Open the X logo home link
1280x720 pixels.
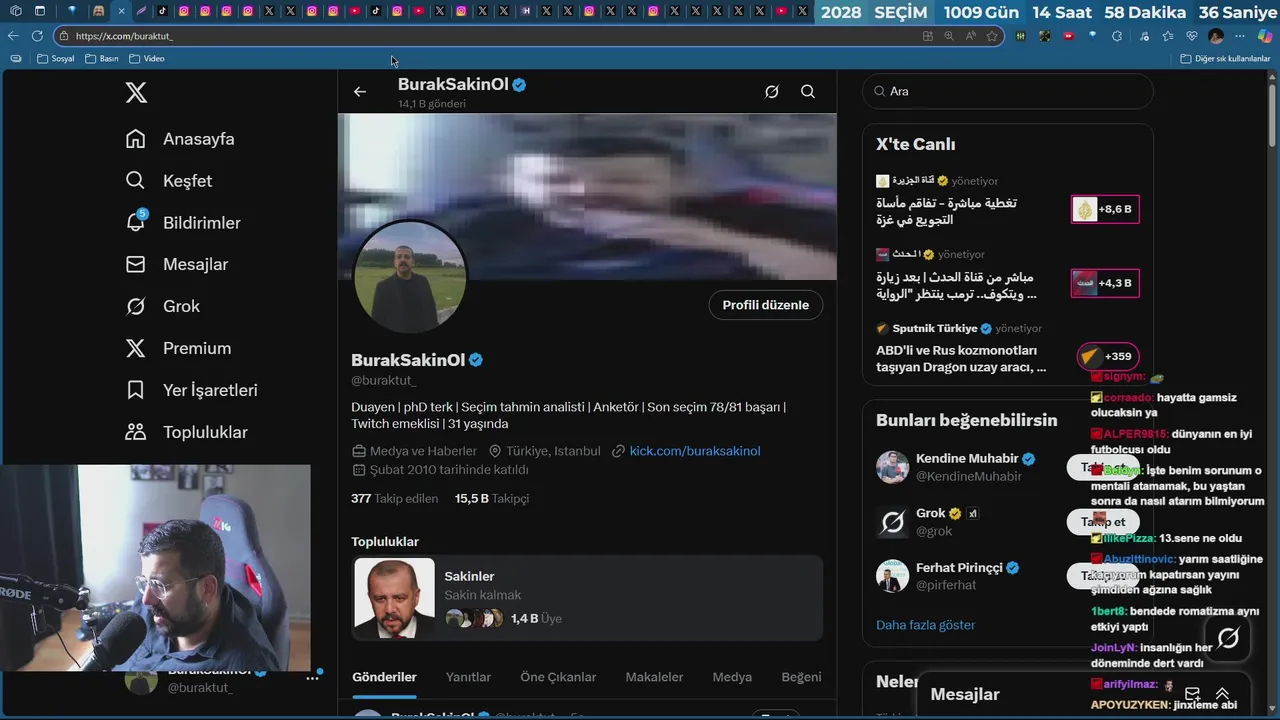pos(136,93)
